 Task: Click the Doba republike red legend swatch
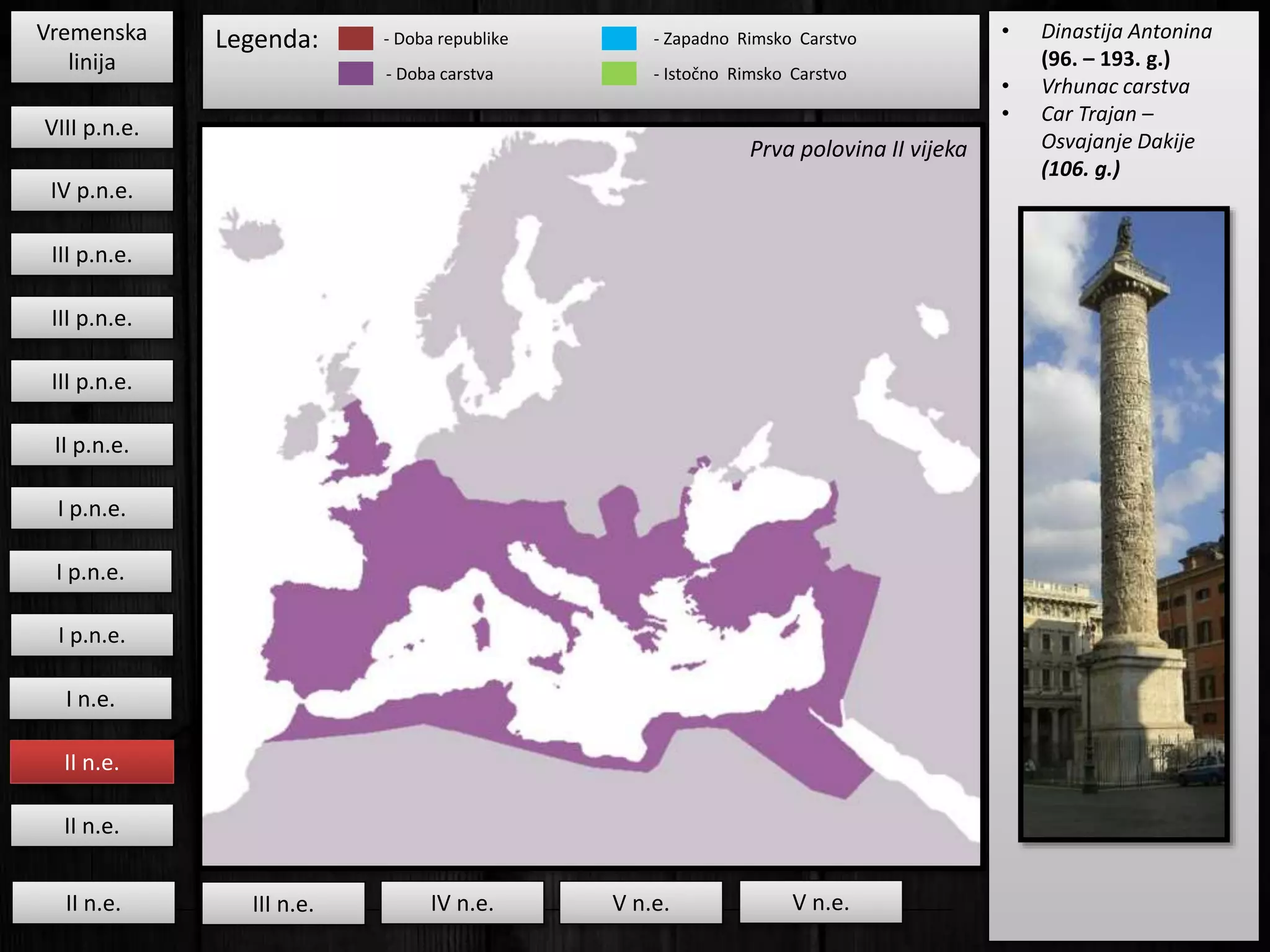(355, 38)
